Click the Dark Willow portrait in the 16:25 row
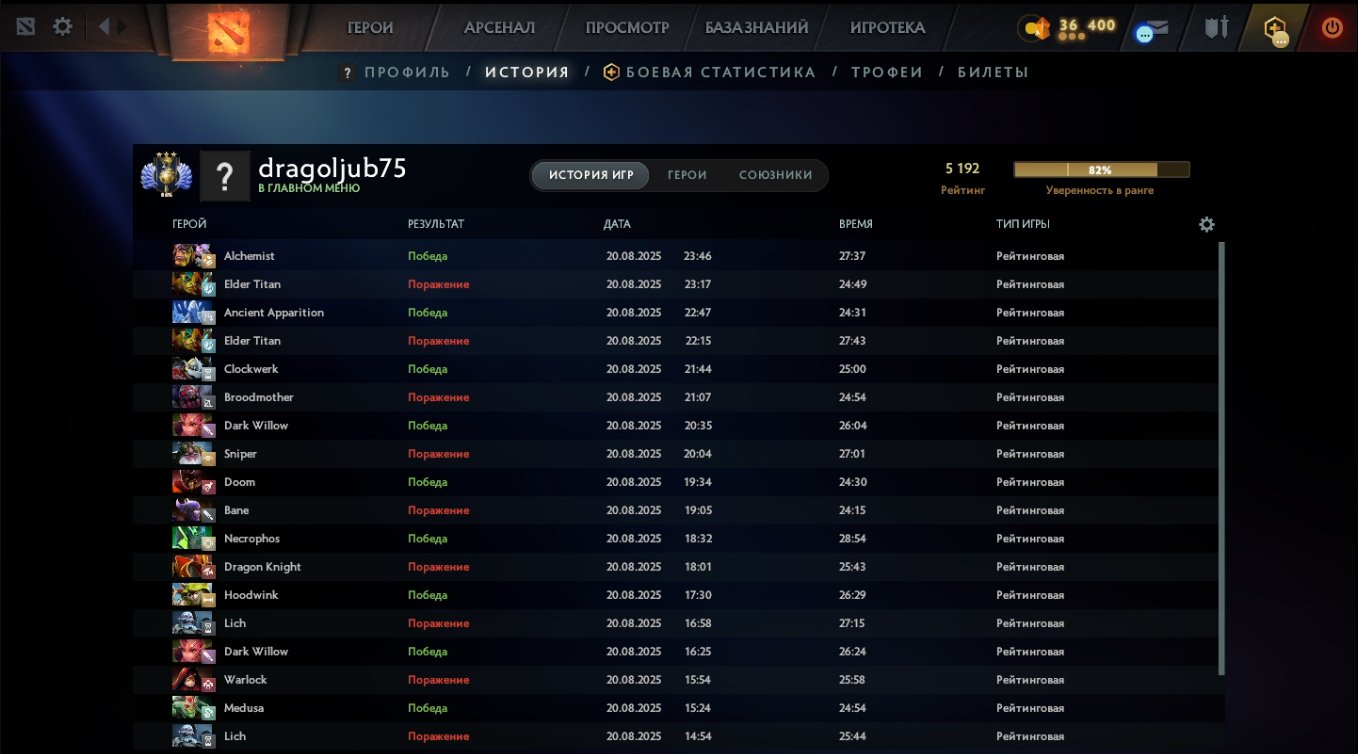1358x754 pixels. (x=193, y=652)
